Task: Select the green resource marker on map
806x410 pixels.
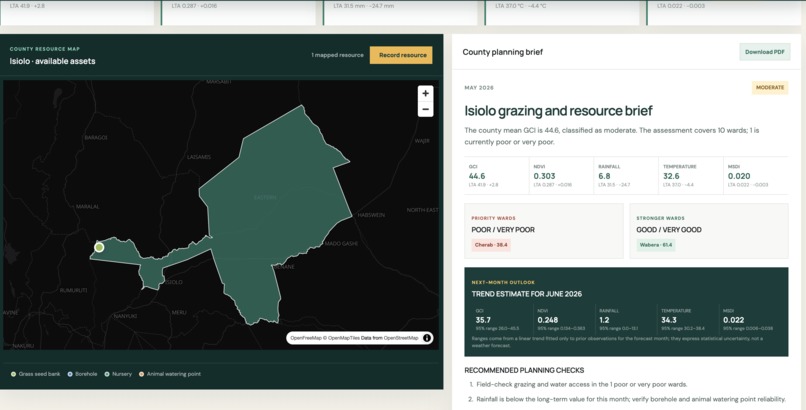Action: (x=99, y=248)
